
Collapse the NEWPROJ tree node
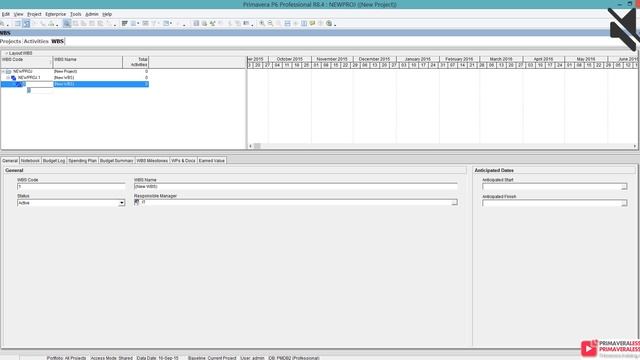click(x=3, y=71)
